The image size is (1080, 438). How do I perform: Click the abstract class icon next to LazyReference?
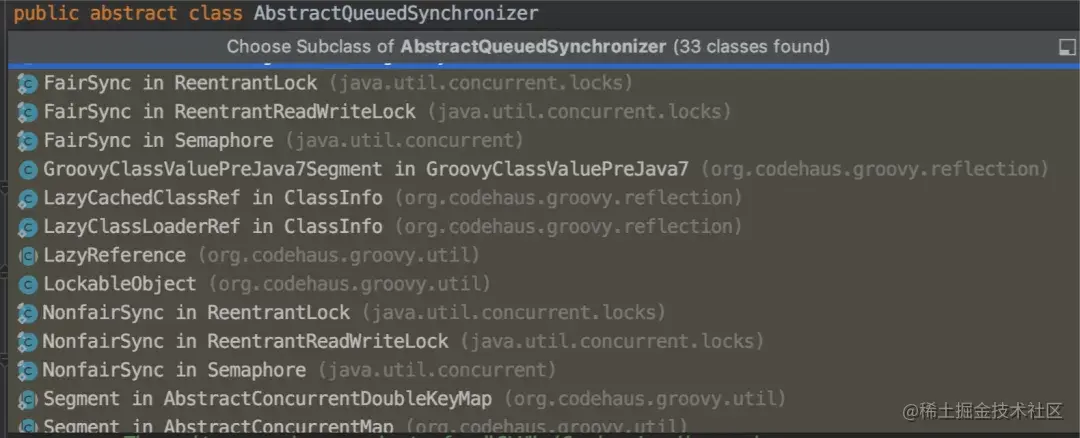click(x=28, y=256)
